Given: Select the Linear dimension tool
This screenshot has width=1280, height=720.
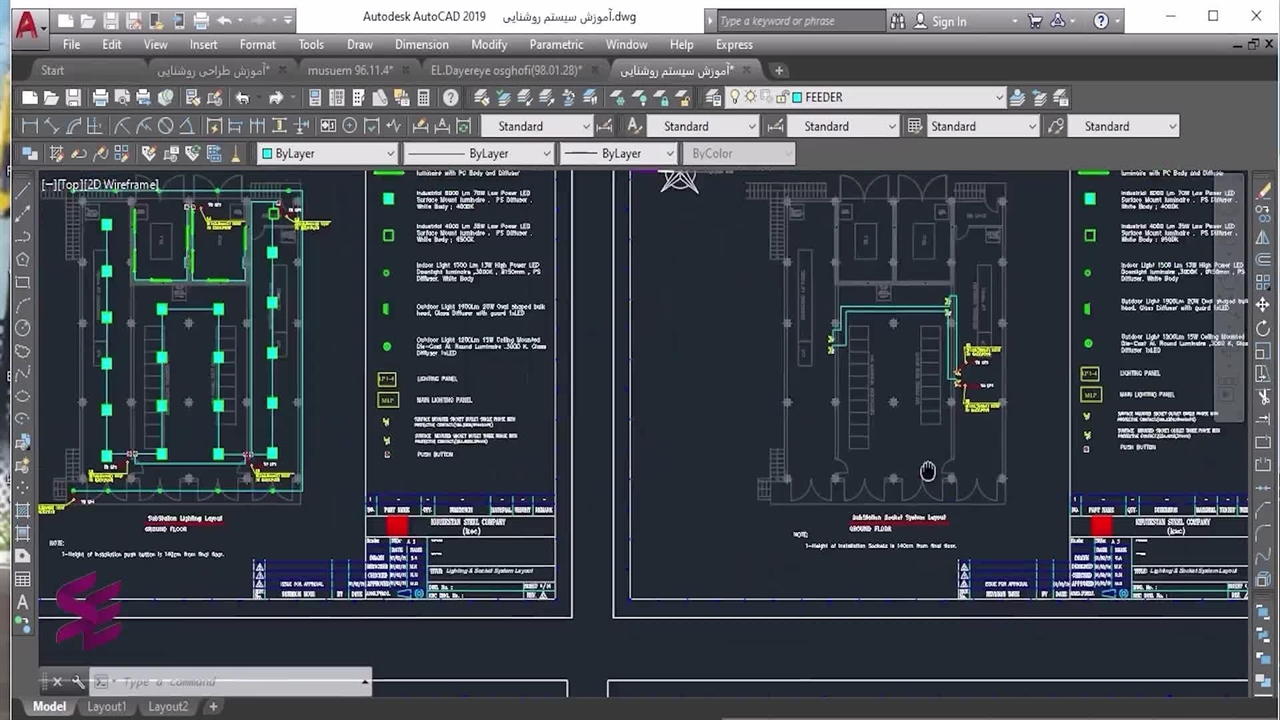Looking at the screenshot, I should pos(30,126).
